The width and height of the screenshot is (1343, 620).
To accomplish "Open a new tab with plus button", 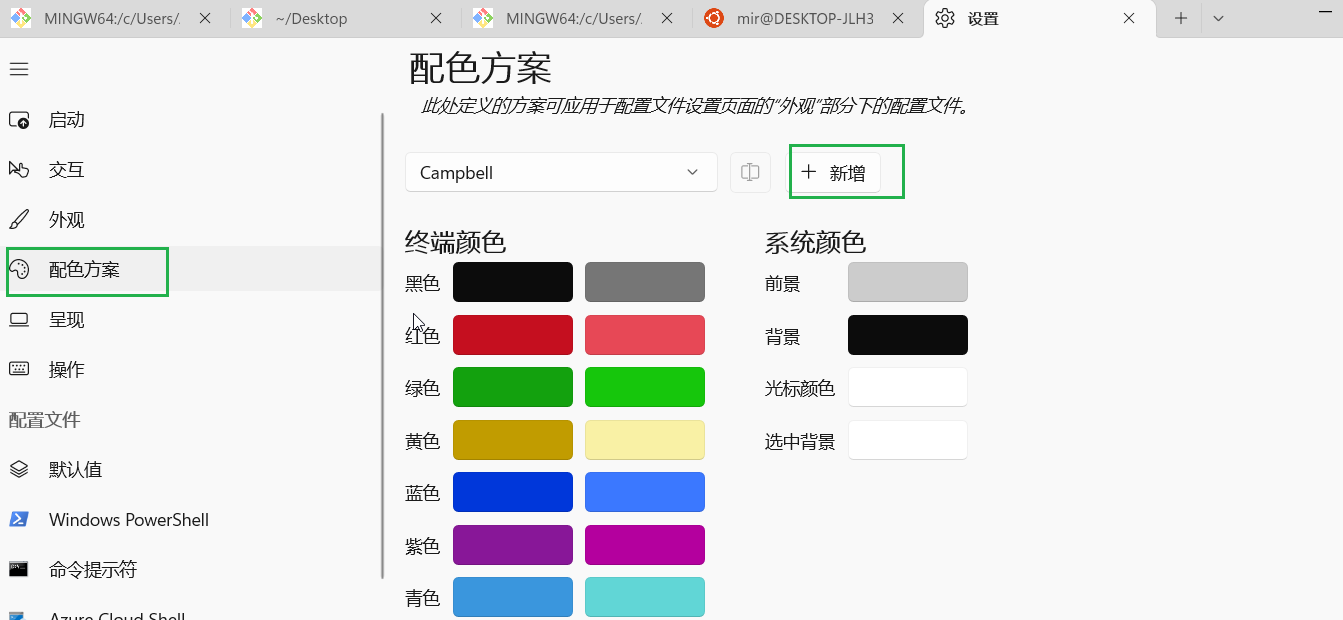I will 1181,18.
